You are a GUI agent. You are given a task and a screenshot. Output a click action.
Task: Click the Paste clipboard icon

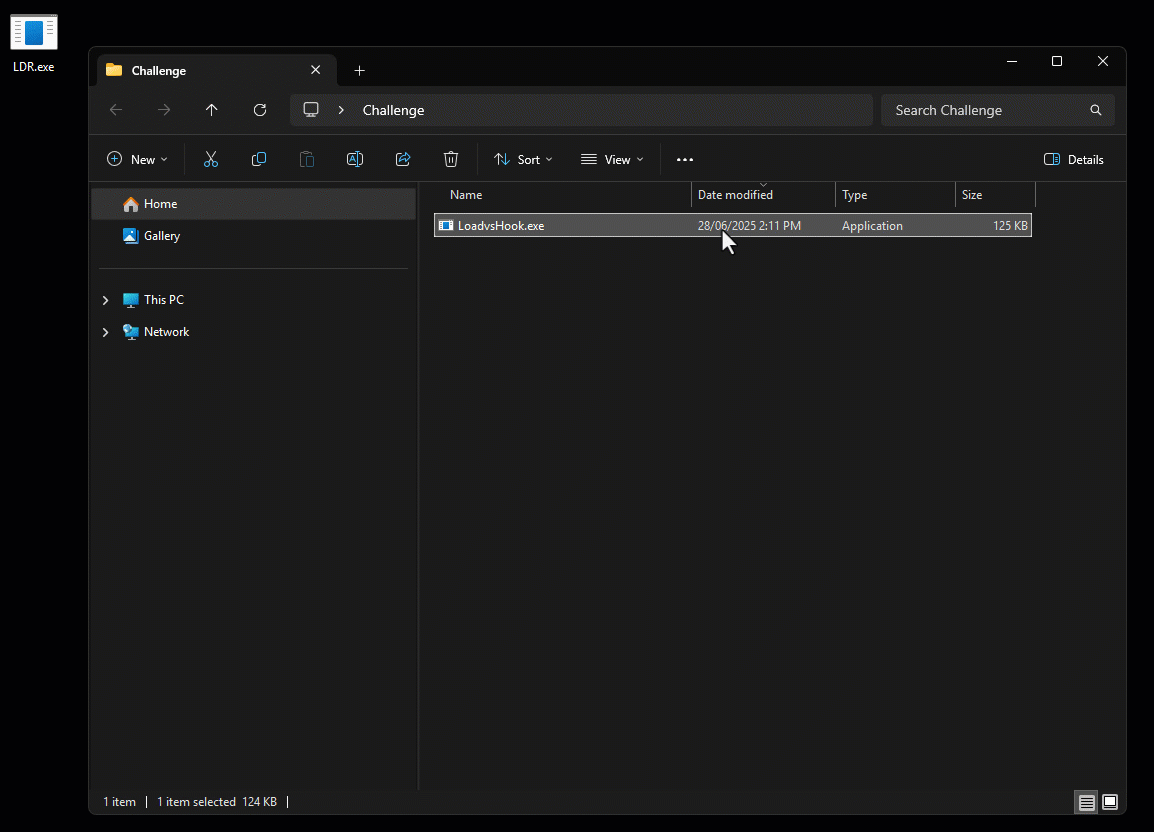coord(307,159)
